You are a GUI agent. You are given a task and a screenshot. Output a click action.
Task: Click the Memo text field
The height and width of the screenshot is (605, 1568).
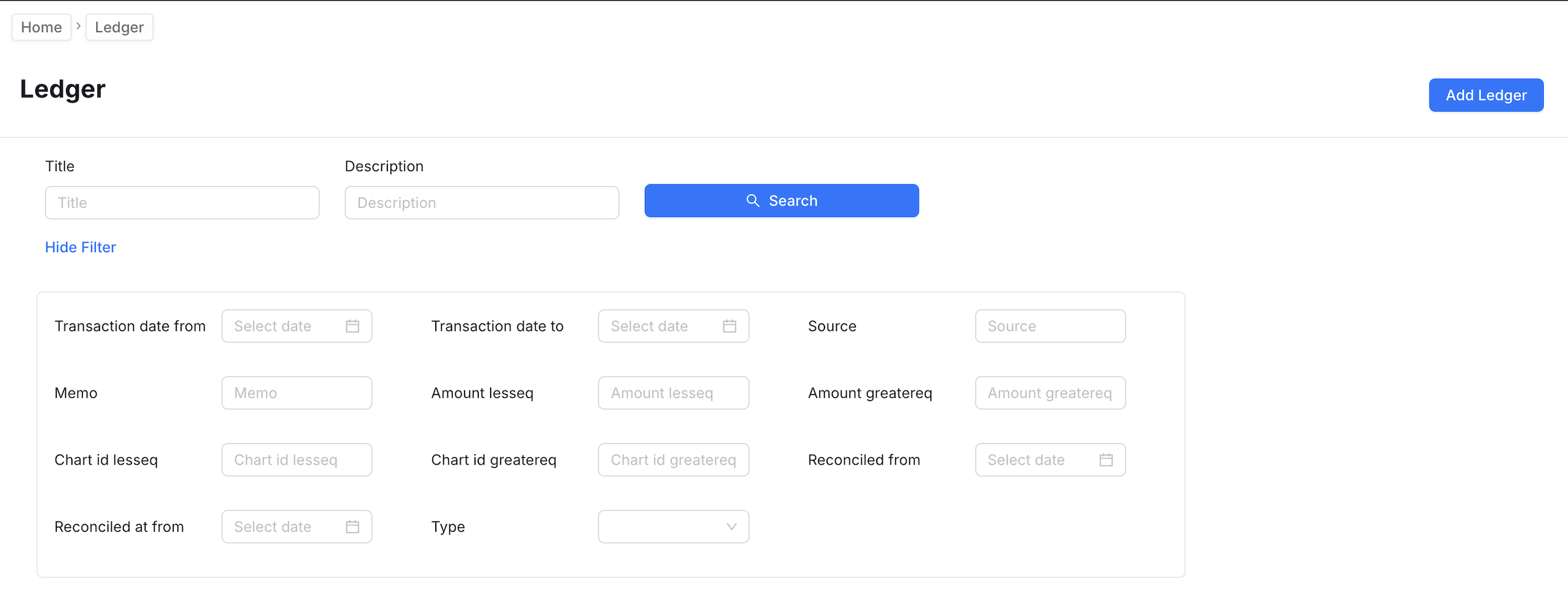[296, 393]
